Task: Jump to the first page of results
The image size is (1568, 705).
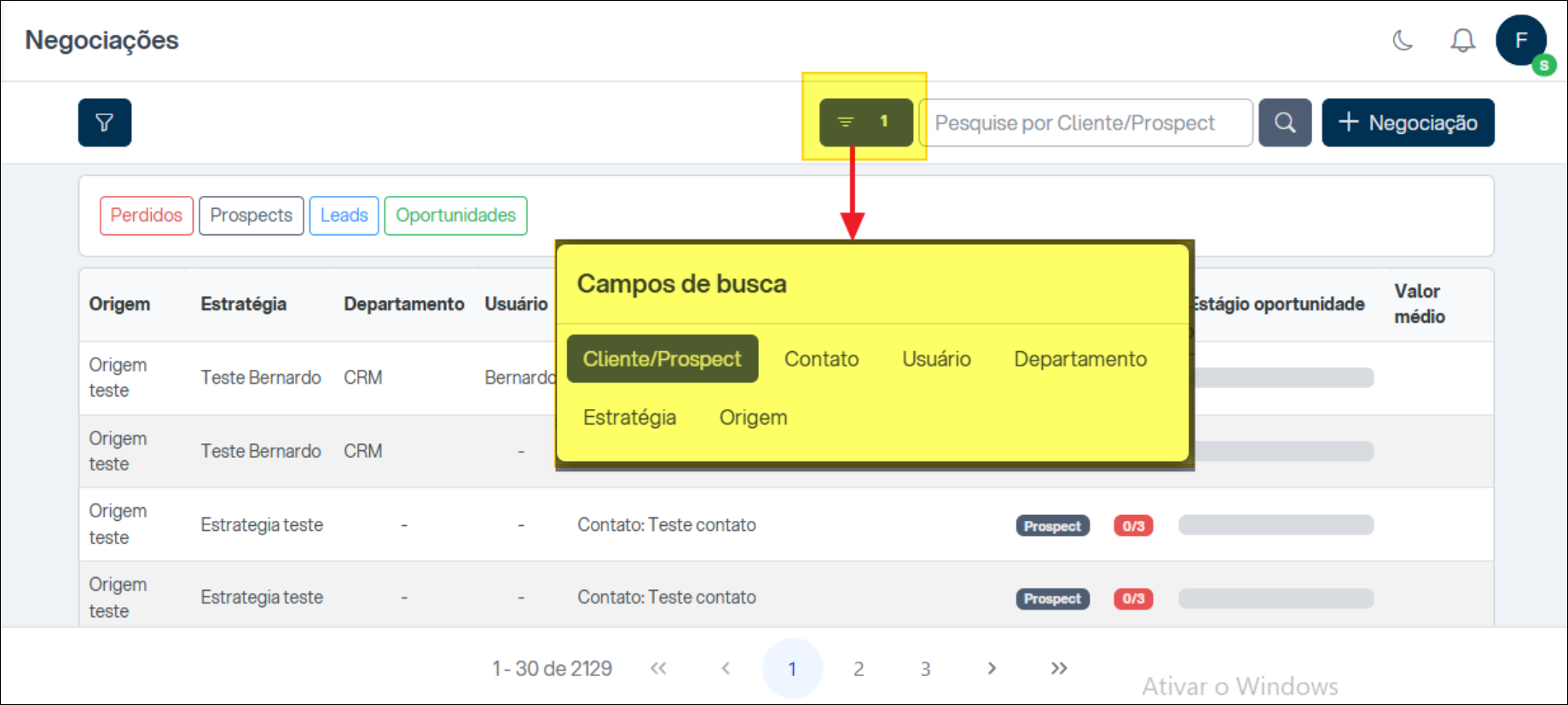Action: click(x=658, y=668)
